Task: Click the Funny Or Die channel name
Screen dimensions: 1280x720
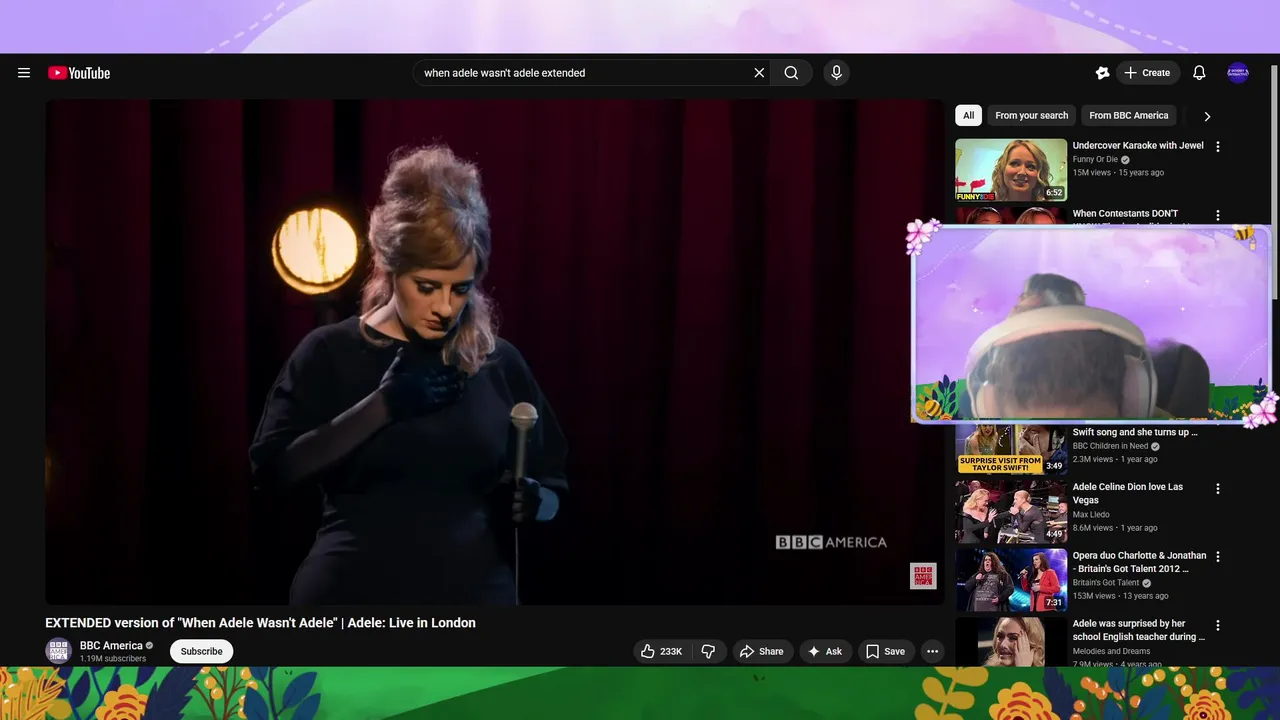Action: click(x=1095, y=160)
